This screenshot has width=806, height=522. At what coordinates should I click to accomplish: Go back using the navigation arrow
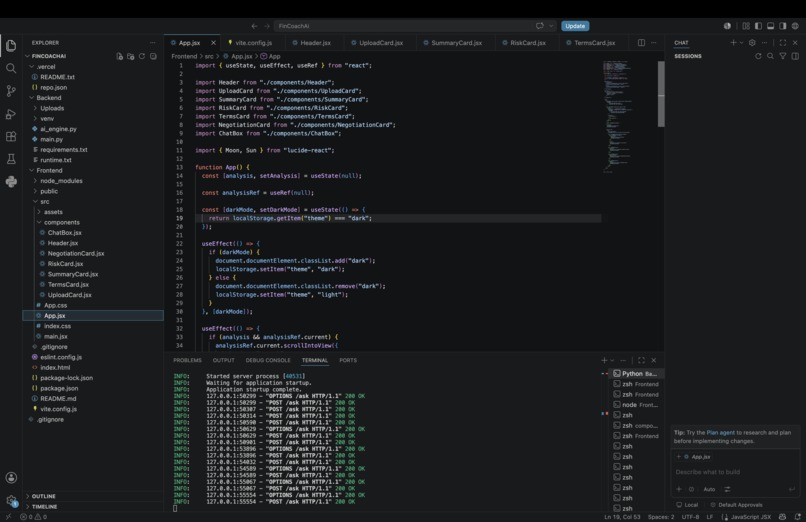[x=254, y=26]
